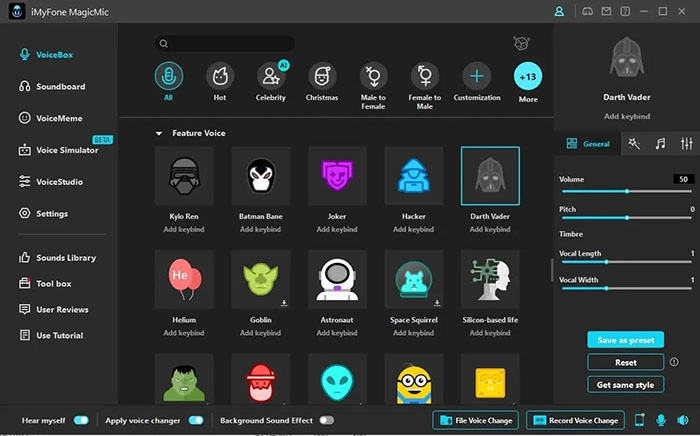Collapse the Feature Voice section
This screenshot has width=700, height=436.
(158, 133)
